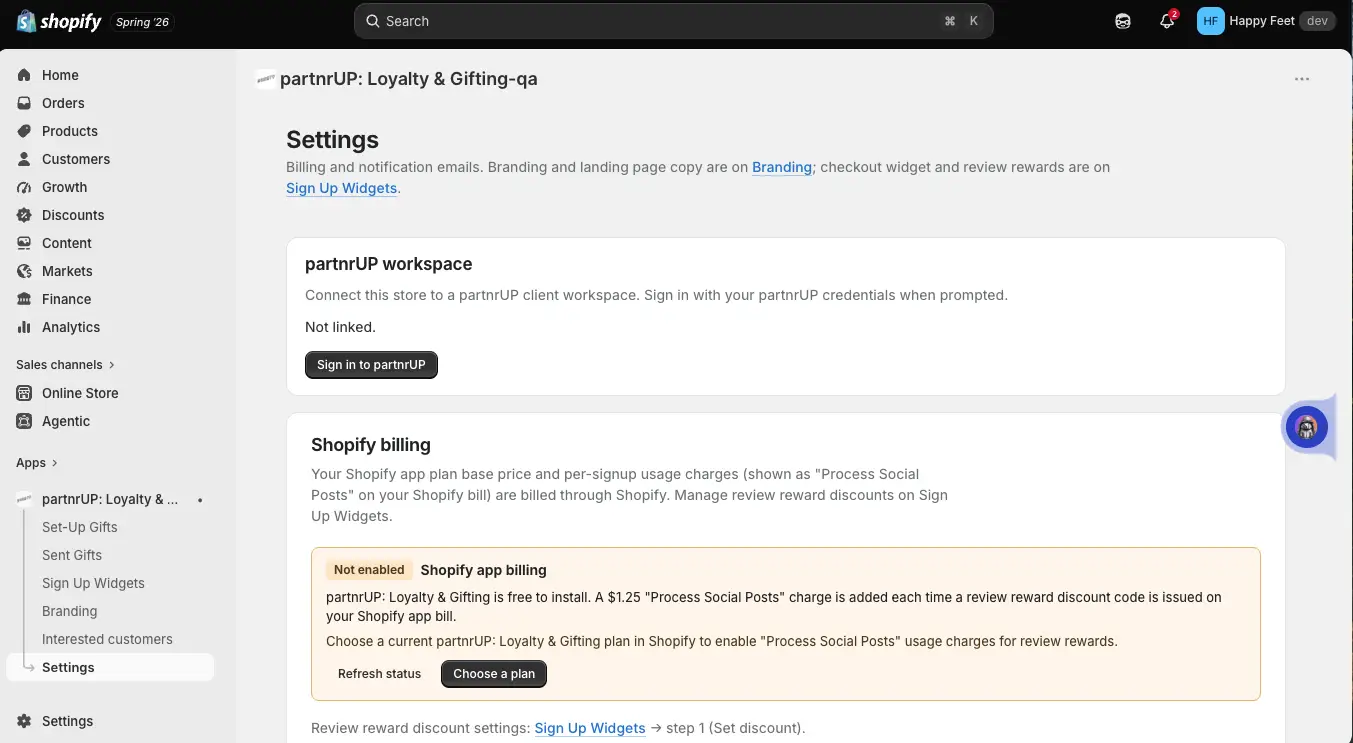Follow the Branding link in description
This screenshot has height=743, width=1353.
click(782, 167)
